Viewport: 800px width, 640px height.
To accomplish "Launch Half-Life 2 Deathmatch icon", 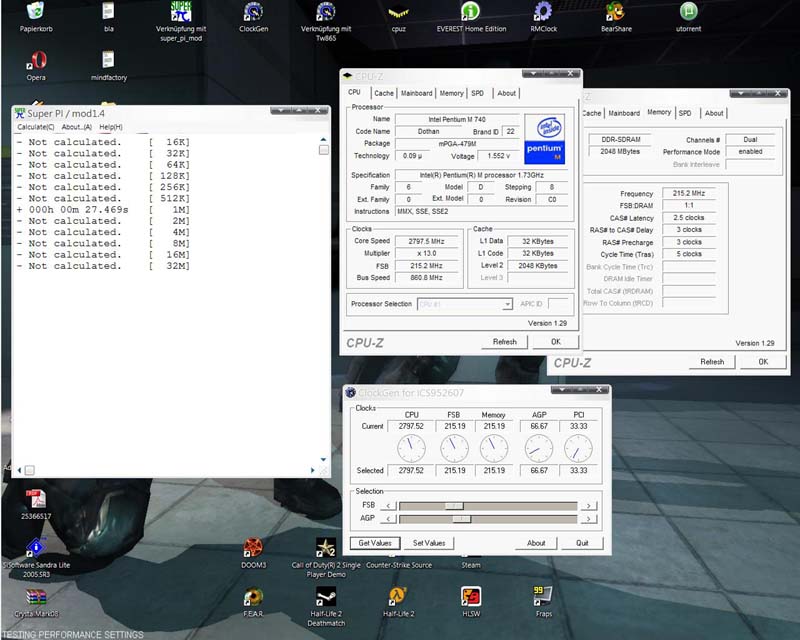I will click(x=326, y=596).
